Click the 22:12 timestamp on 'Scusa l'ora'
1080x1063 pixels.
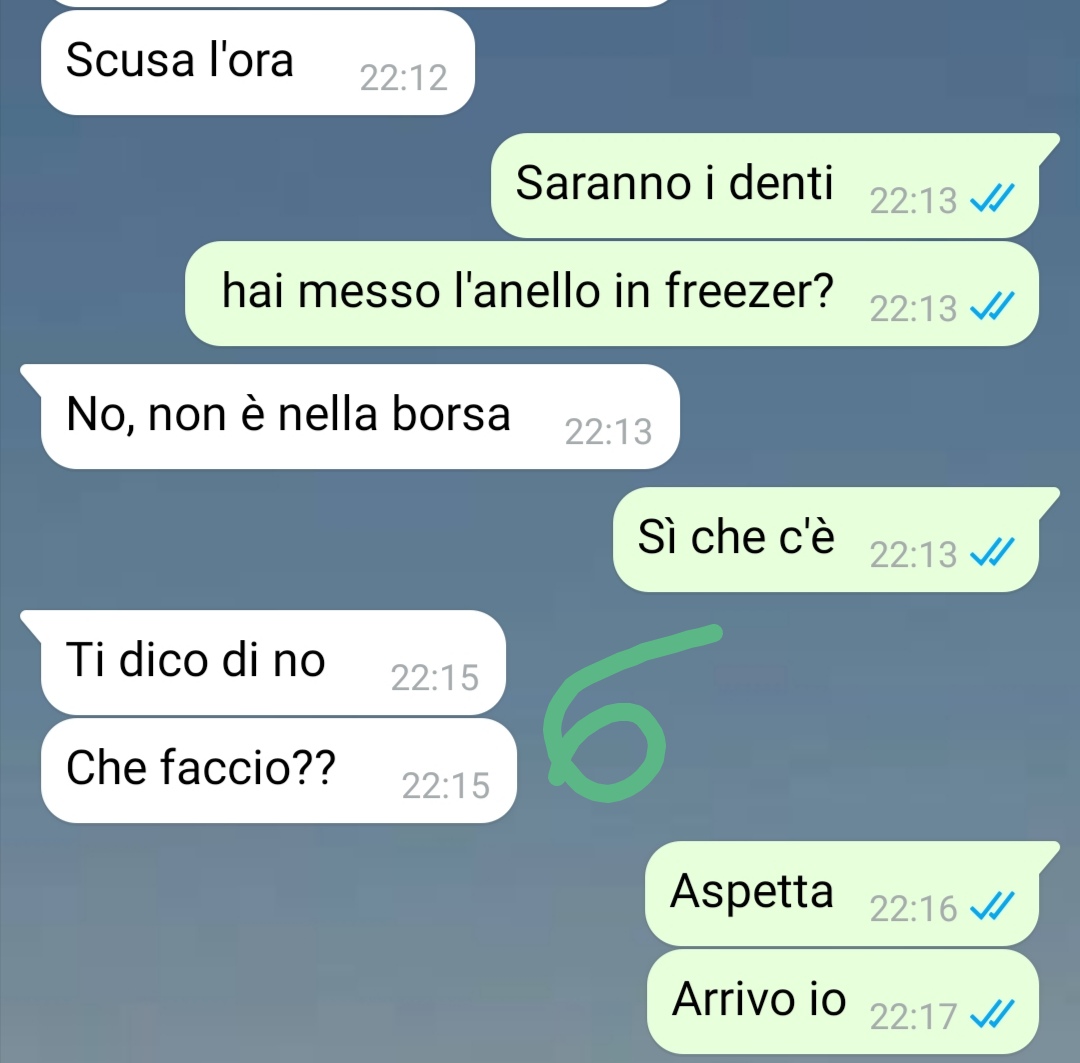tap(404, 77)
